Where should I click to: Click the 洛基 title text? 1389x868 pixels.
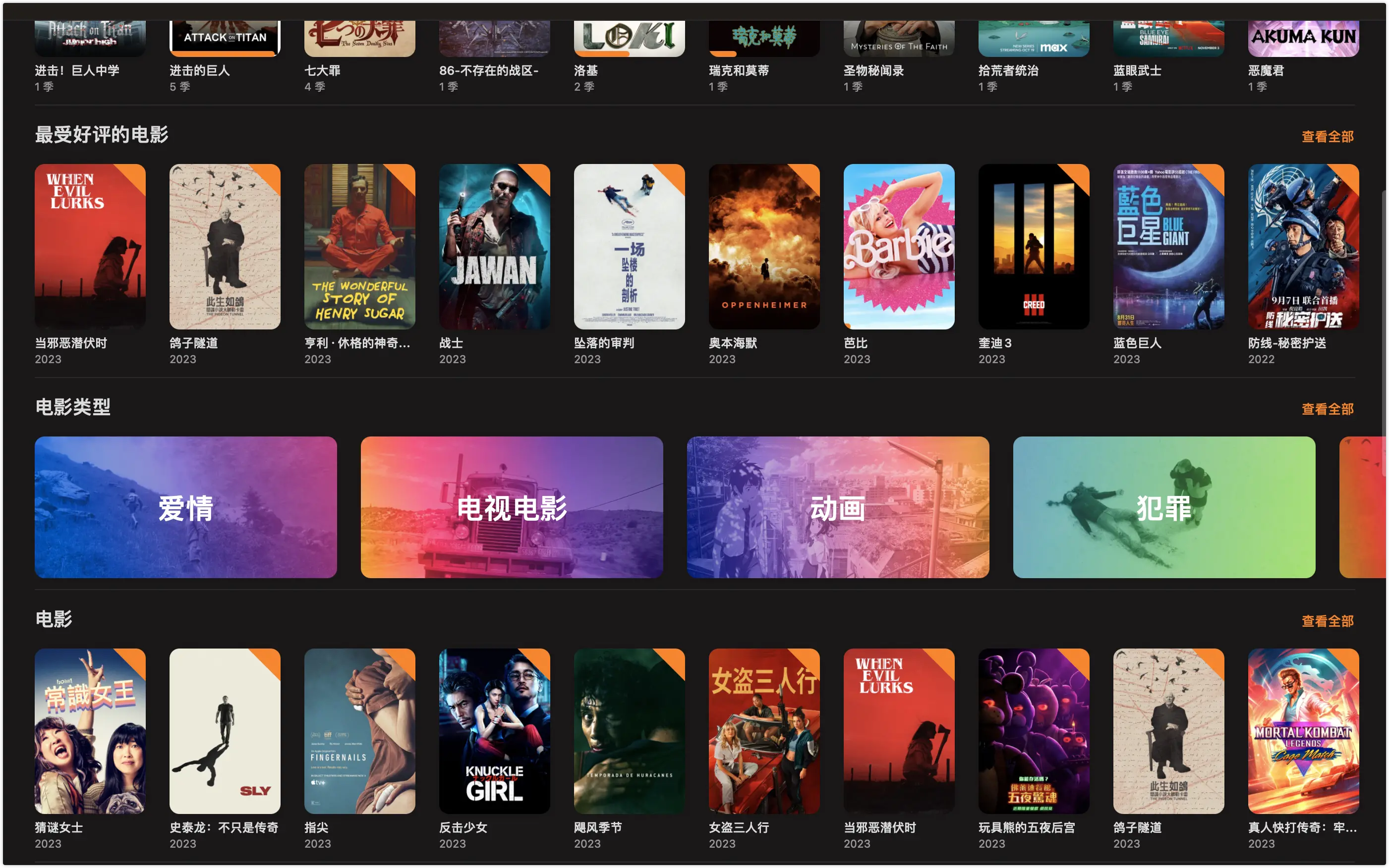point(586,71)
